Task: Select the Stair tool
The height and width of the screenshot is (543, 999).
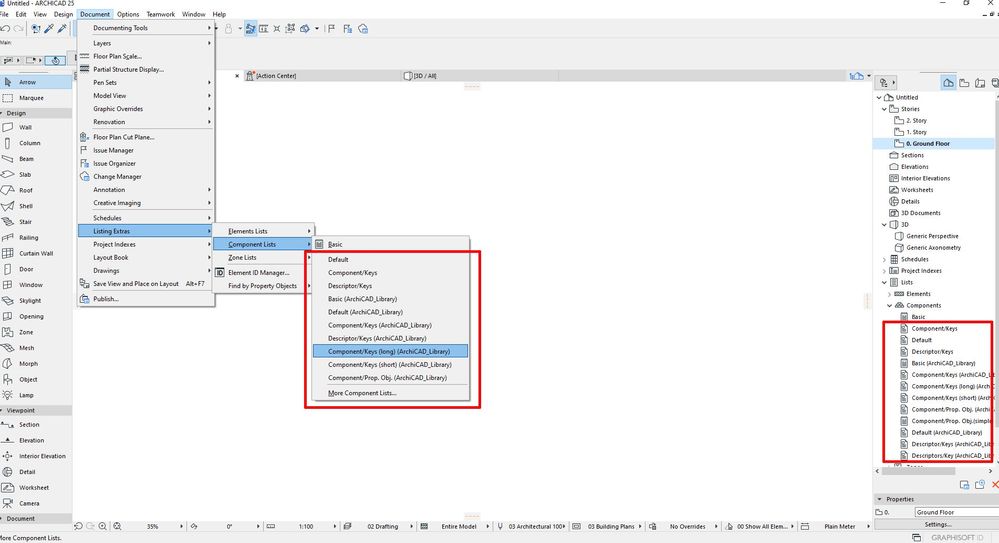Action: click(36, 222)
